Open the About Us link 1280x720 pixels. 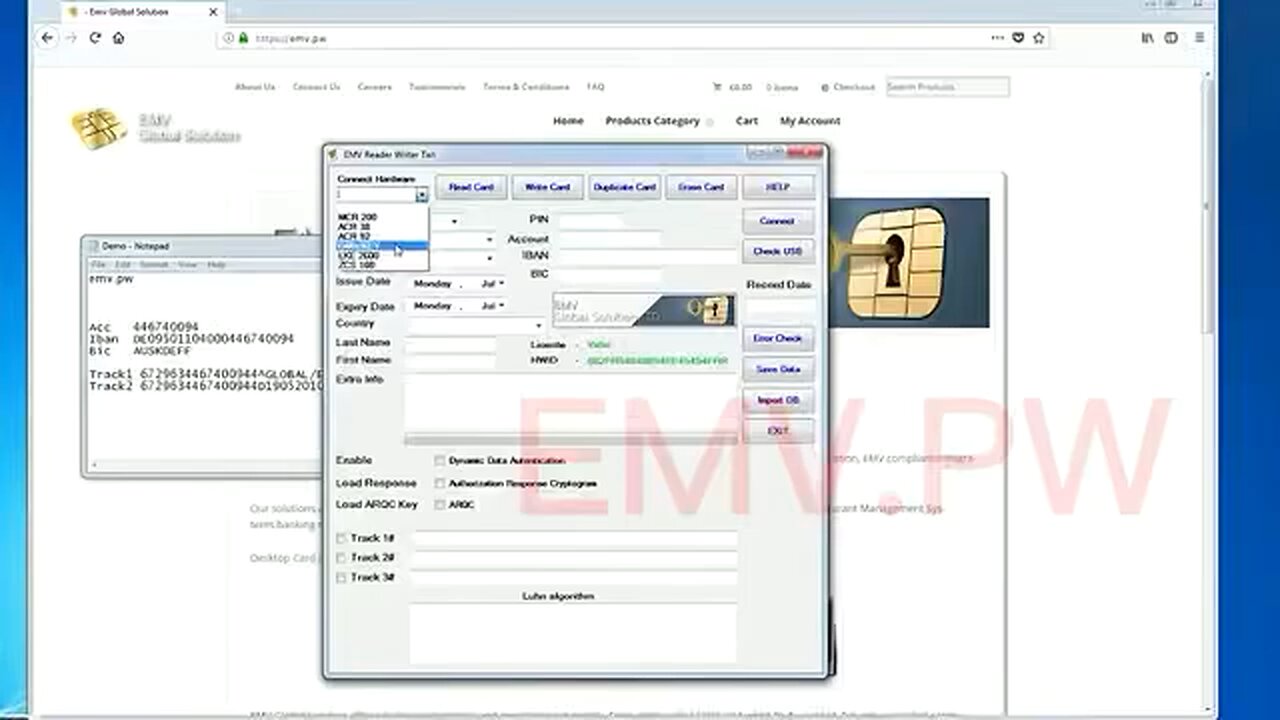click(255, 87)
